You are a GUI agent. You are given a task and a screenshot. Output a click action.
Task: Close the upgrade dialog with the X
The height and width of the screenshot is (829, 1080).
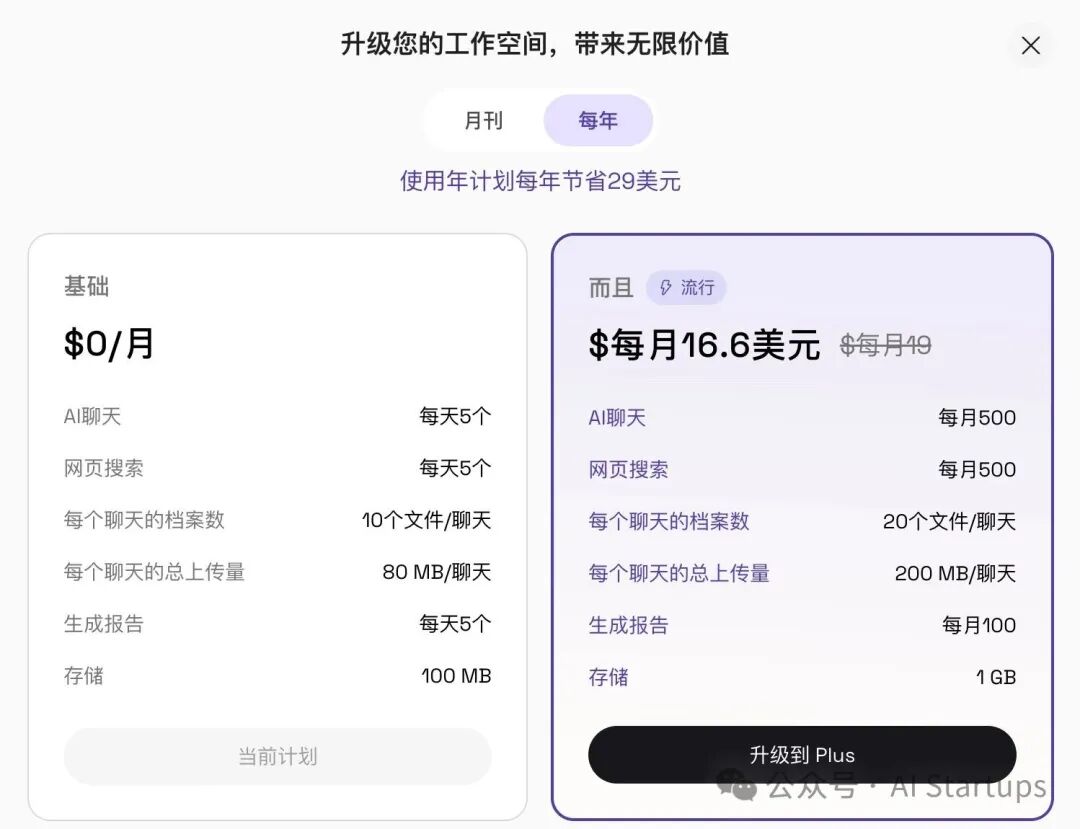1030,45
